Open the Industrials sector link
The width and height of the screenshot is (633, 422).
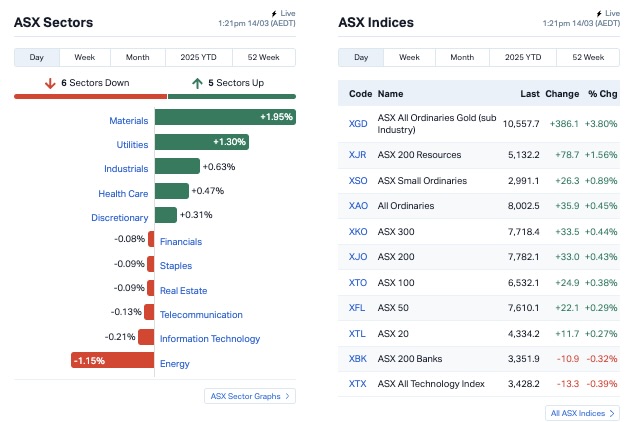pyautogui.click(x=126, y=169)
